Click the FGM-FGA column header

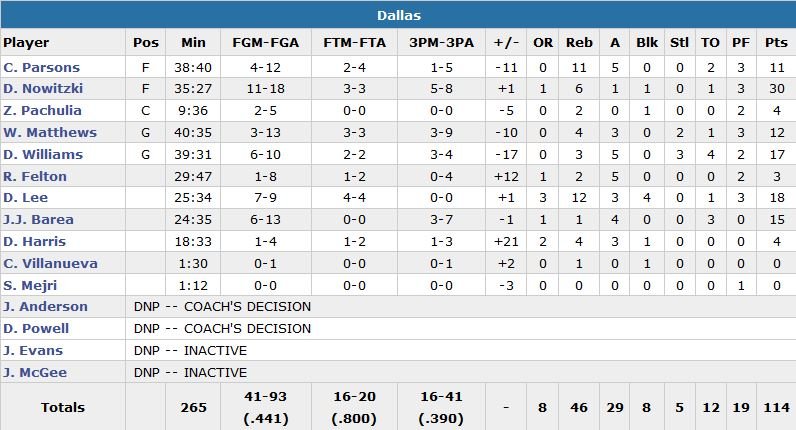tap(263, 43)
